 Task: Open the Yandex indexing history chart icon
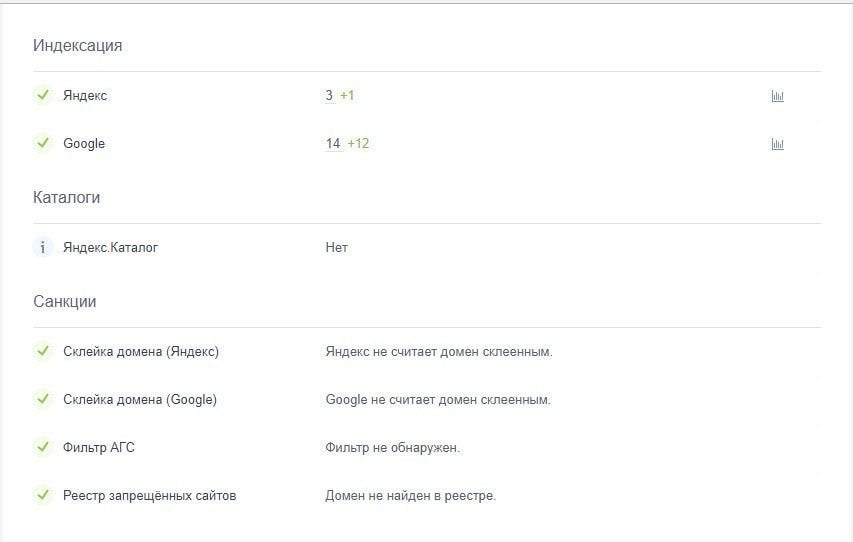click(777, 96)
